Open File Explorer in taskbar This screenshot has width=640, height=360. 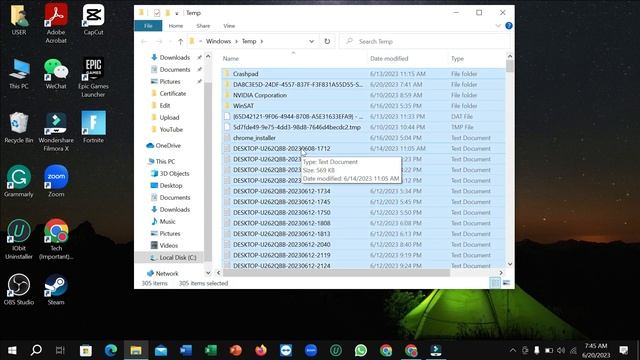pos(136,350)
